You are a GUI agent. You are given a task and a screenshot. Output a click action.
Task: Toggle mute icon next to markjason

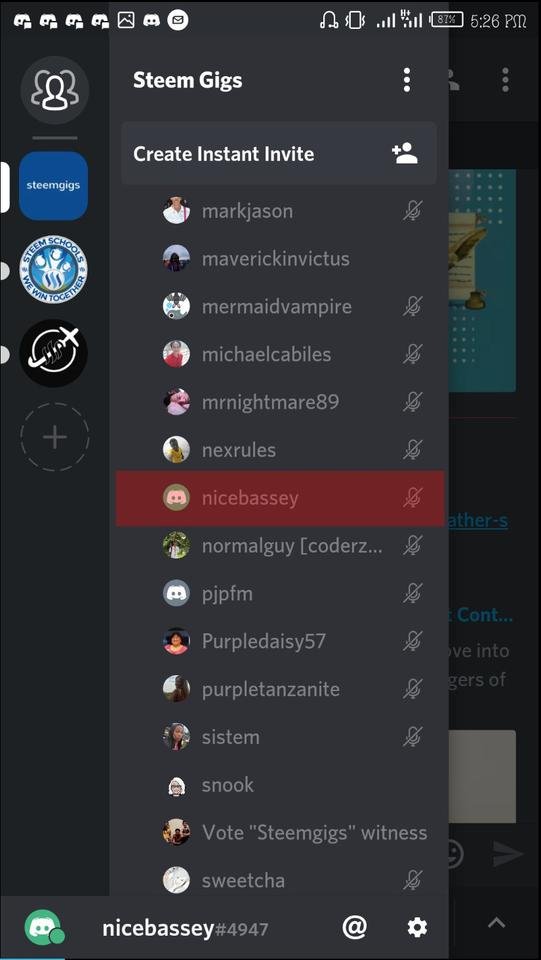point(412,211)
